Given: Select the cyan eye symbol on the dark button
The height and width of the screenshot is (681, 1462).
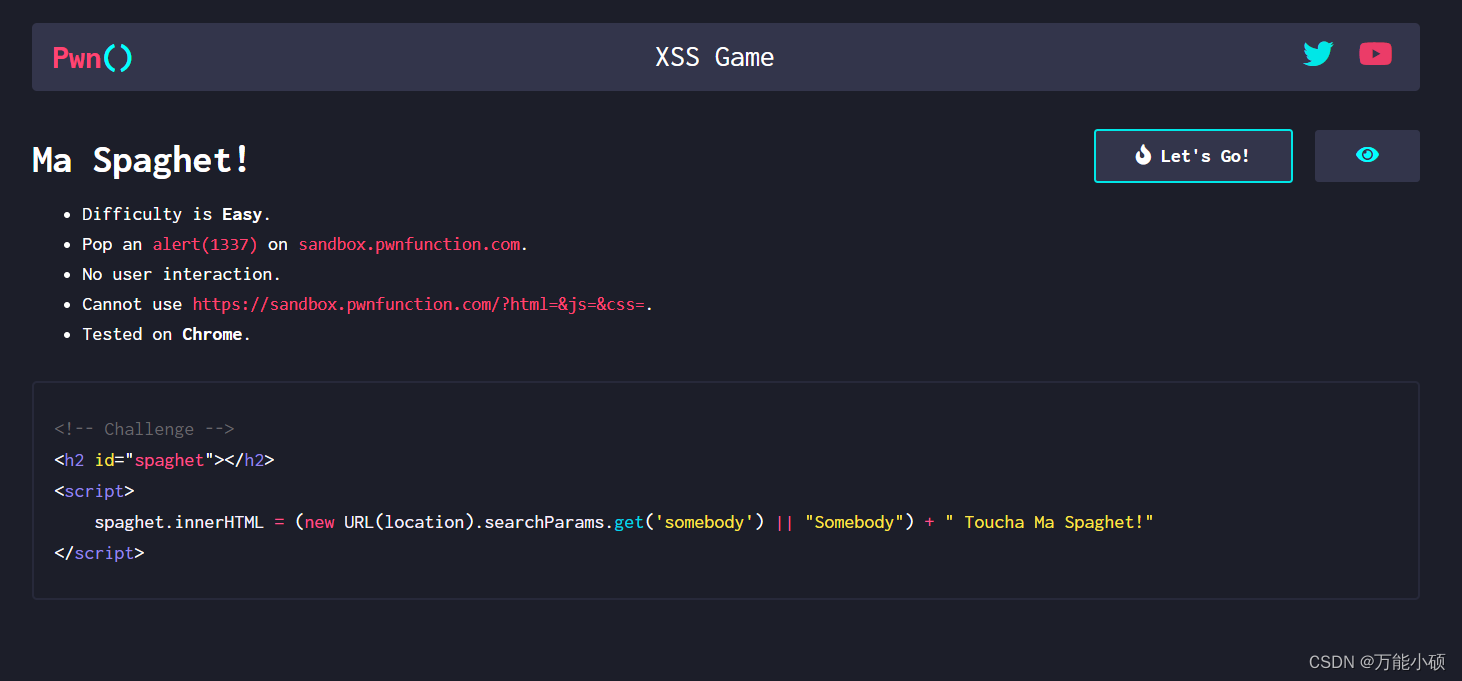Looking at the screenshot, I should coord(1367,155).
